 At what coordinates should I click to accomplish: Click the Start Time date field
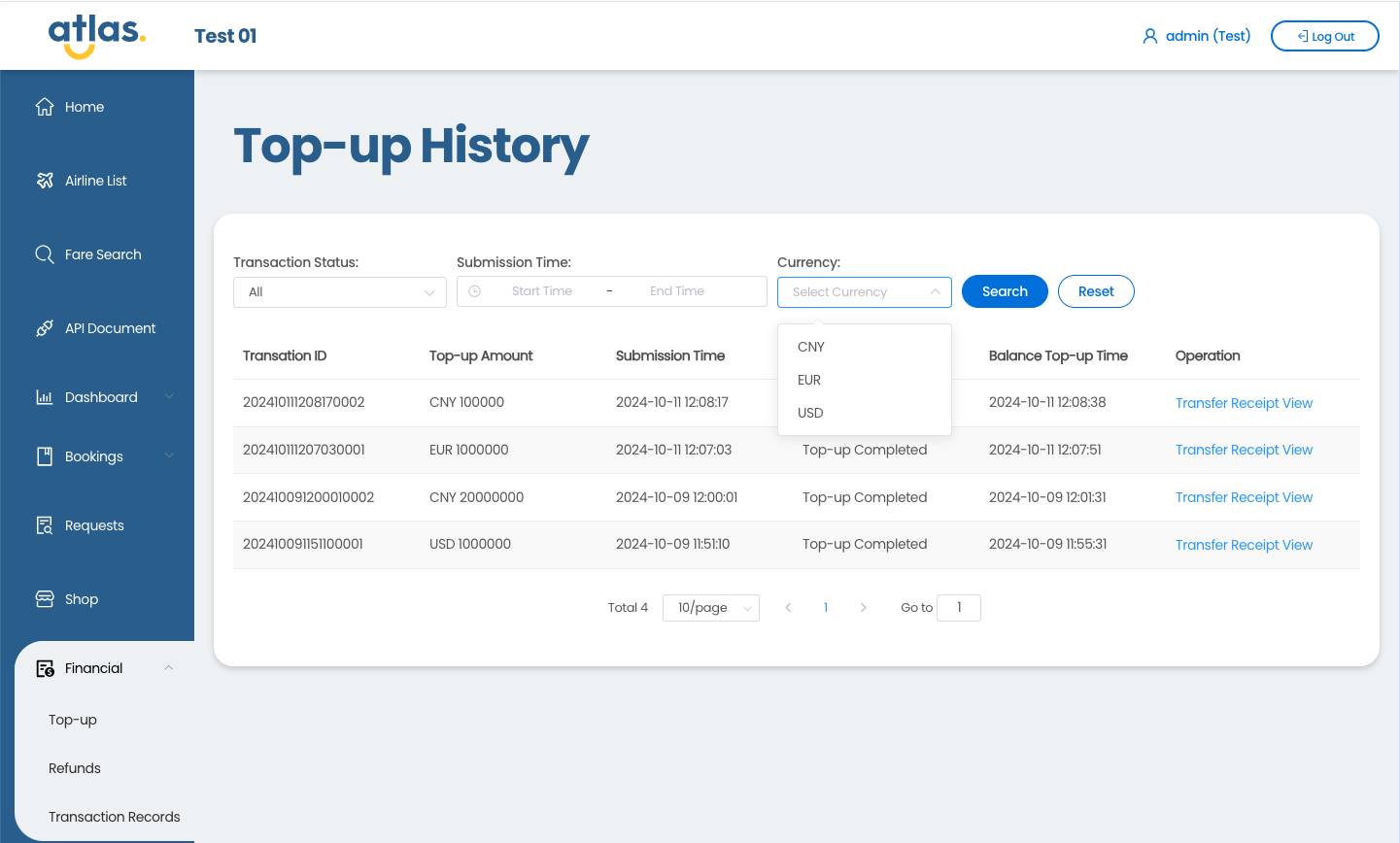tap(541, 291)
